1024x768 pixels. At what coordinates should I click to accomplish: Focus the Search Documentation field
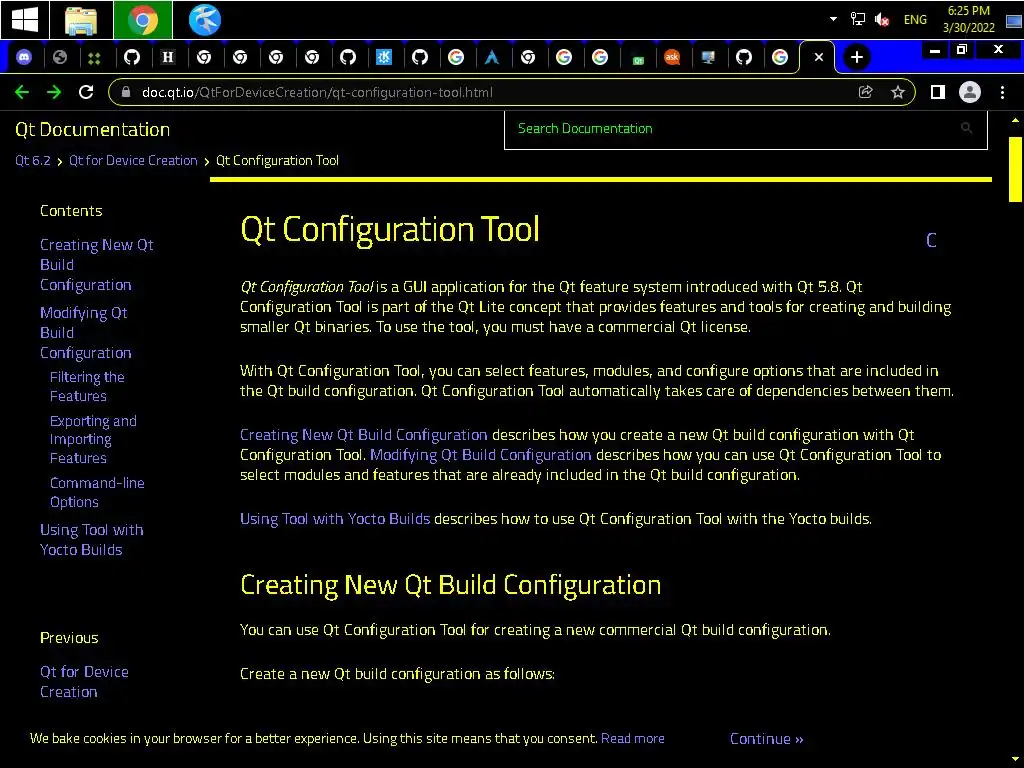click(x=746, y=129)
